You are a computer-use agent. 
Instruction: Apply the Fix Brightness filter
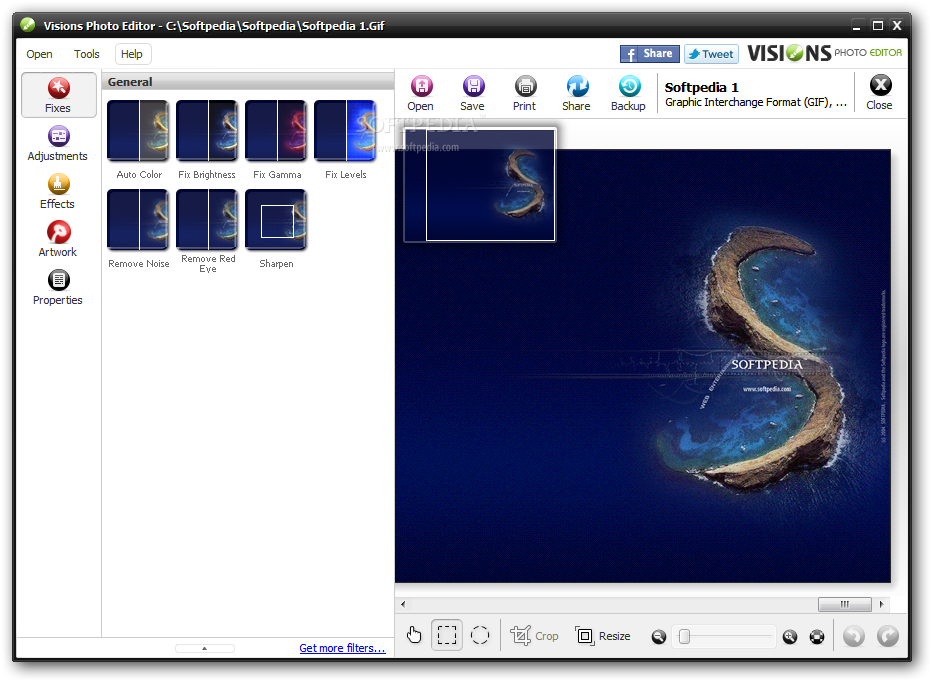207,131
